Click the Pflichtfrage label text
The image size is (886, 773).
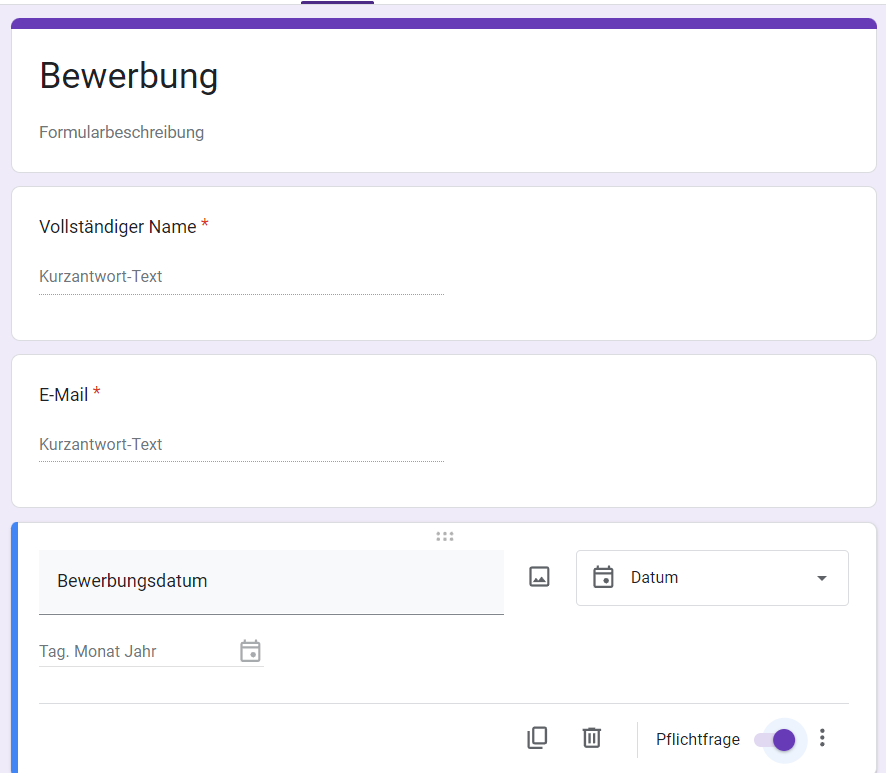coord(698,740)
